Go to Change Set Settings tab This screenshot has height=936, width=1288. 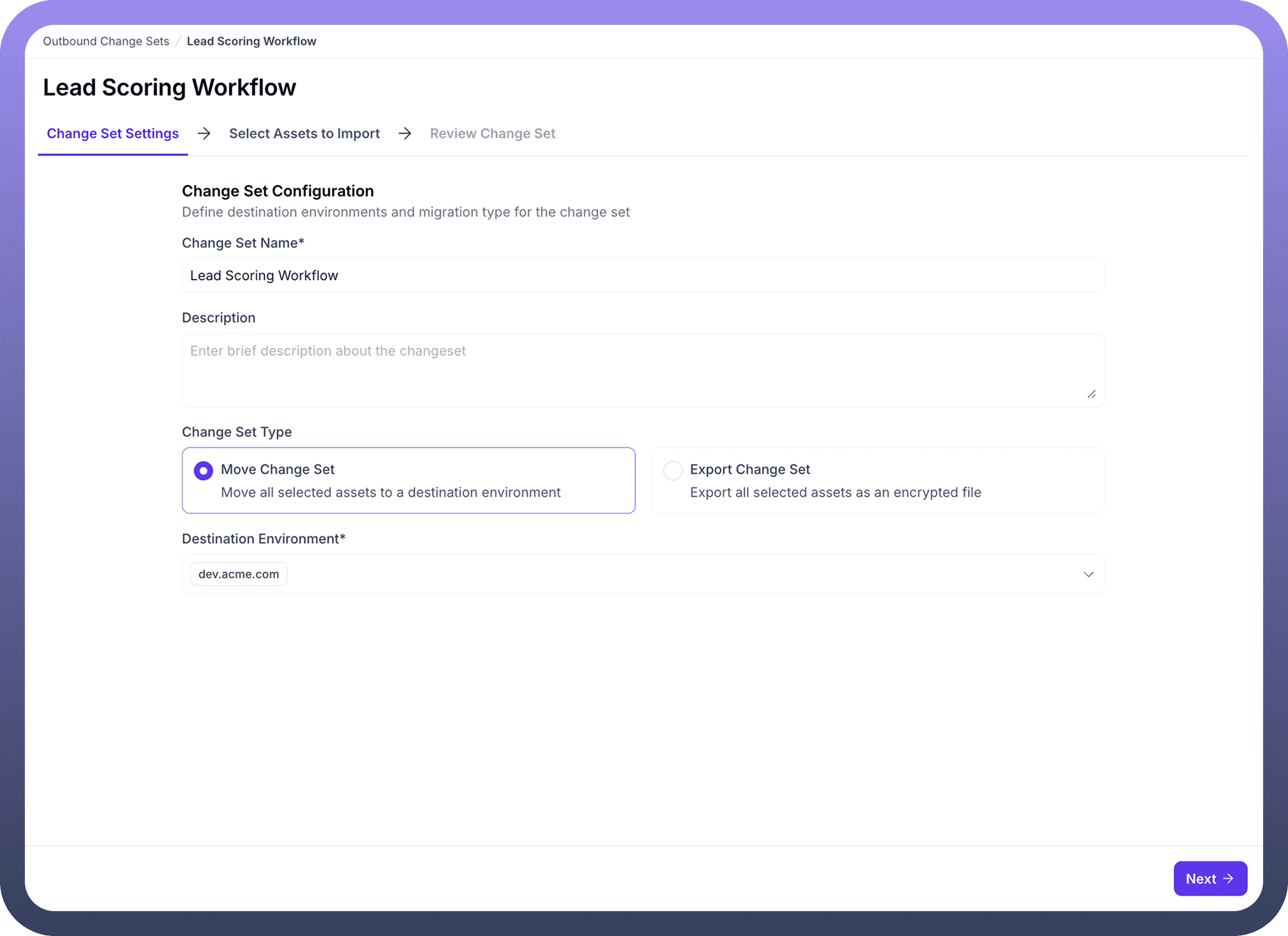(113, 134)
